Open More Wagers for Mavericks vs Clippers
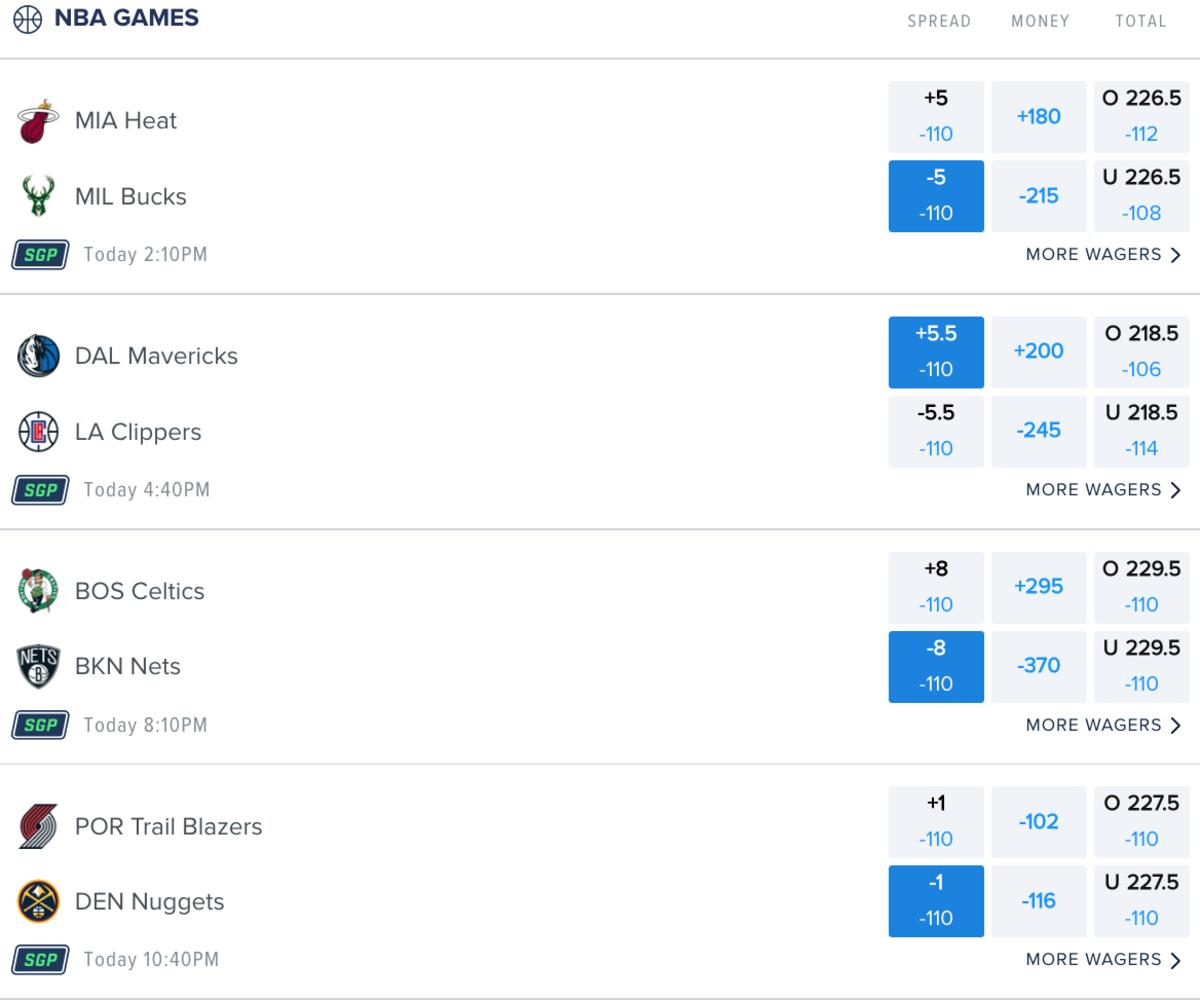The height and width of the screenshot is (1000, 1200). coord(1103,490)
